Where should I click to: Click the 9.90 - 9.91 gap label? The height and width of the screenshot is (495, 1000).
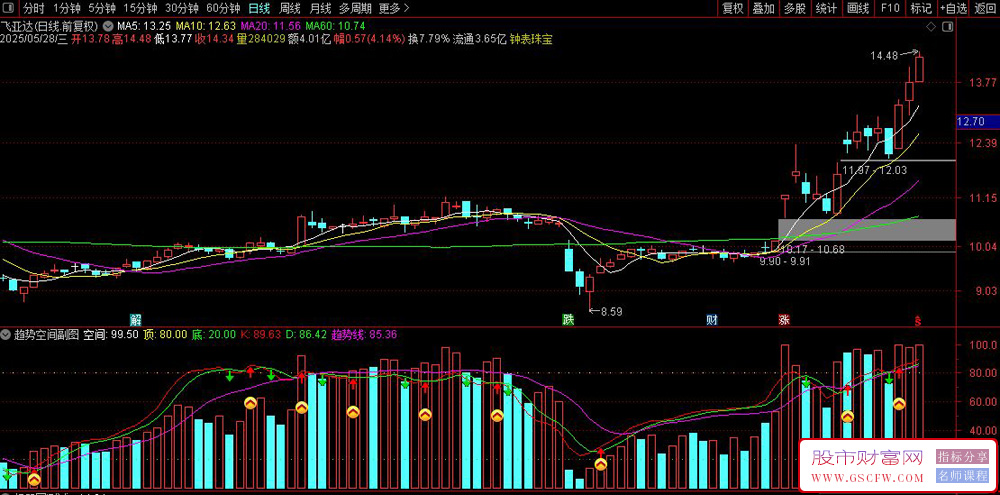[784, 261]
